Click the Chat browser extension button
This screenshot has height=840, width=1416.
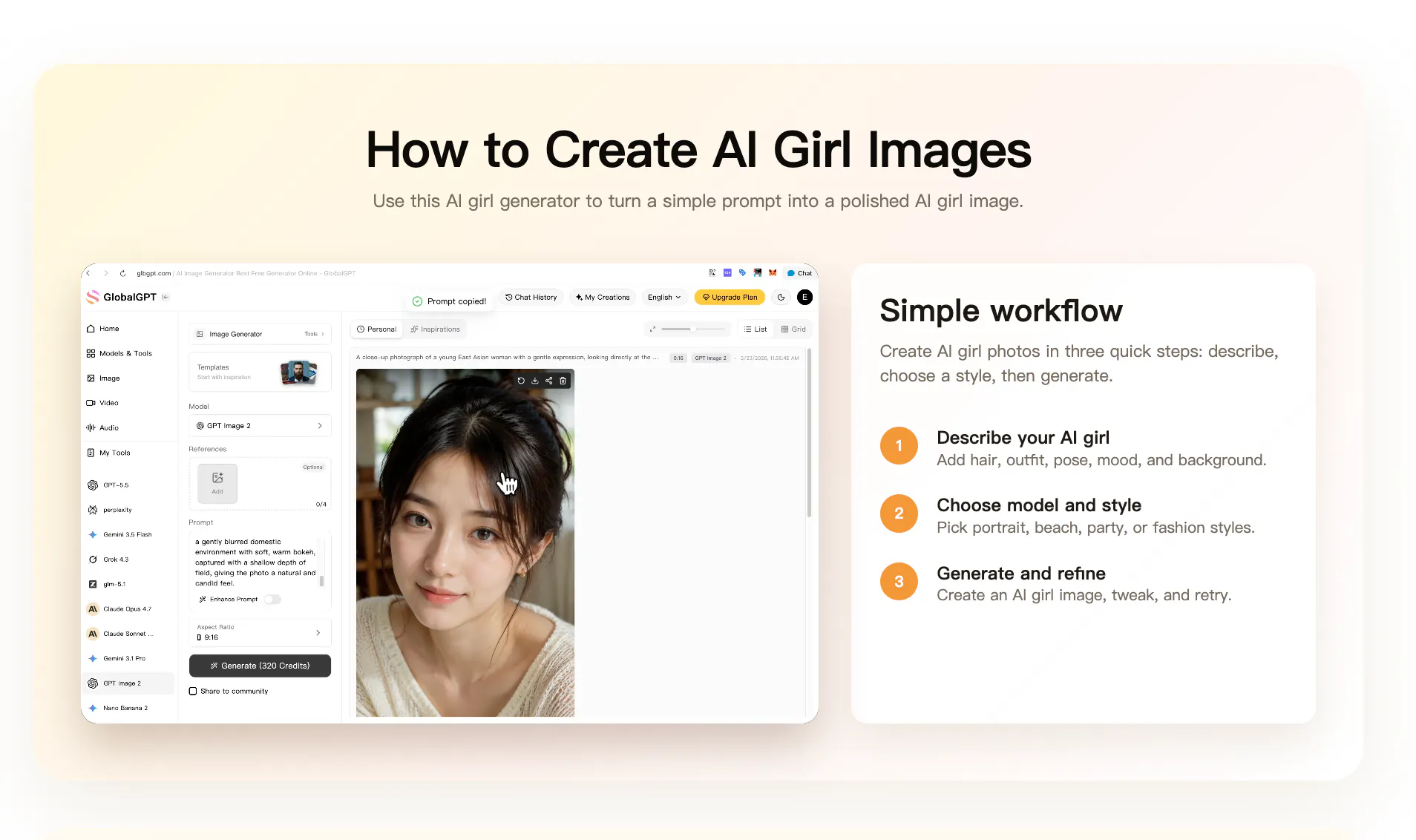799,273
